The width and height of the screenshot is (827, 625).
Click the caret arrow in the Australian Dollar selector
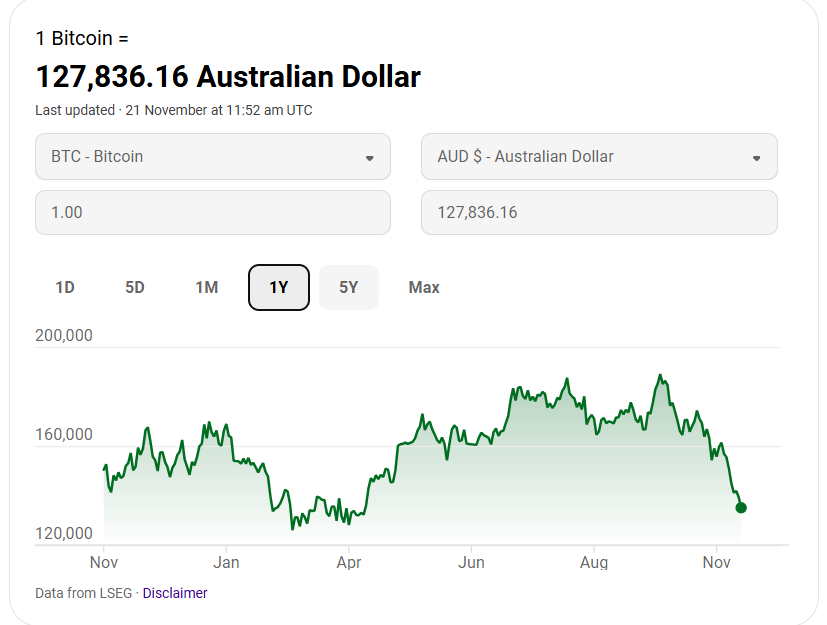coord(756,158)
